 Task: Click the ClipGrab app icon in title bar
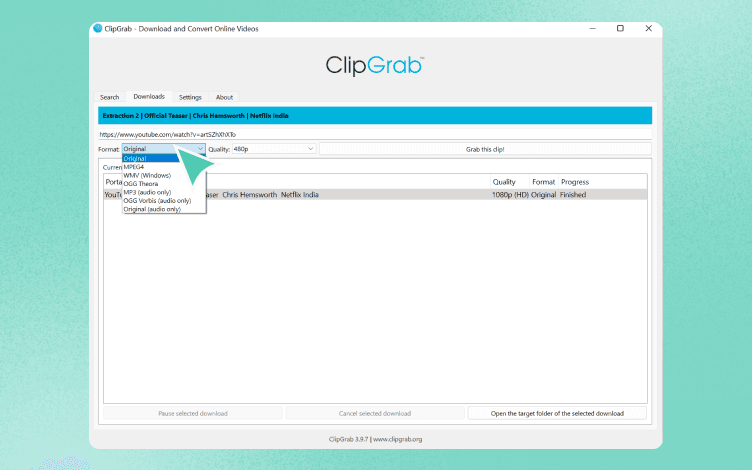pyautogui.click(x=98, y=28)
